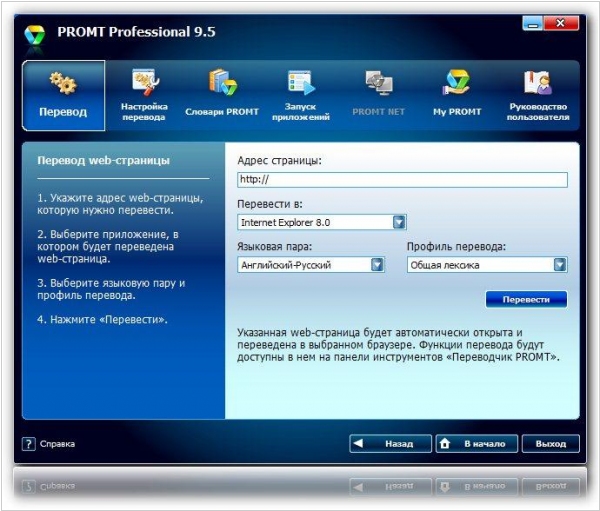Open Запуск приложений launcher icon

click(301, 82)
